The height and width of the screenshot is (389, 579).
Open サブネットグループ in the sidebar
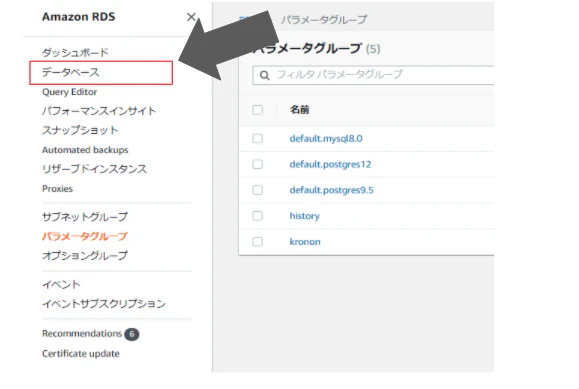(x=85, y=216)
